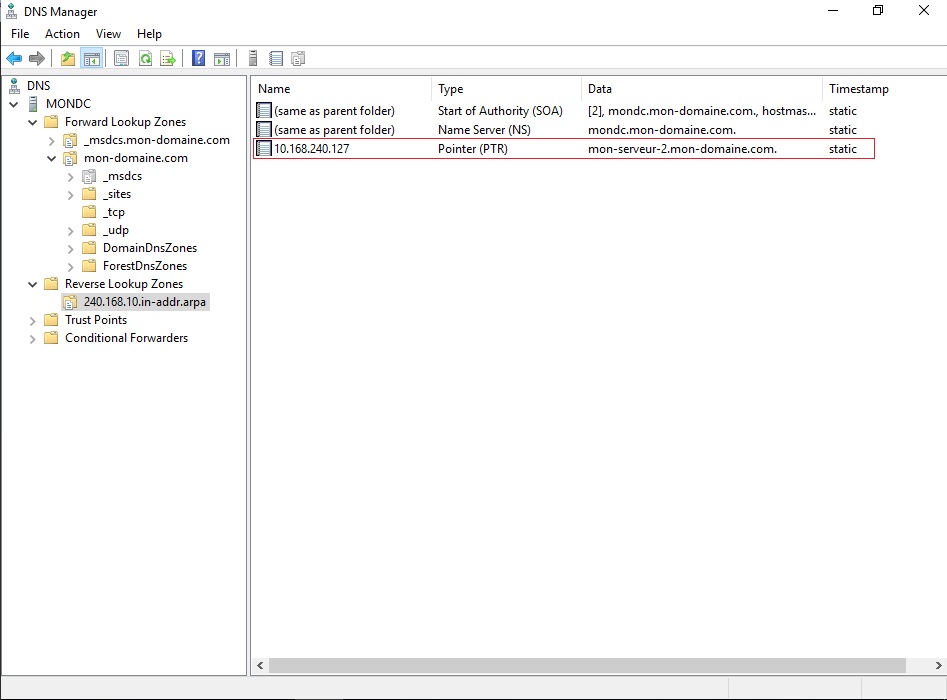Sort by Data column header
This screenshot has width=947, height=700.
(x=701, y=89)
